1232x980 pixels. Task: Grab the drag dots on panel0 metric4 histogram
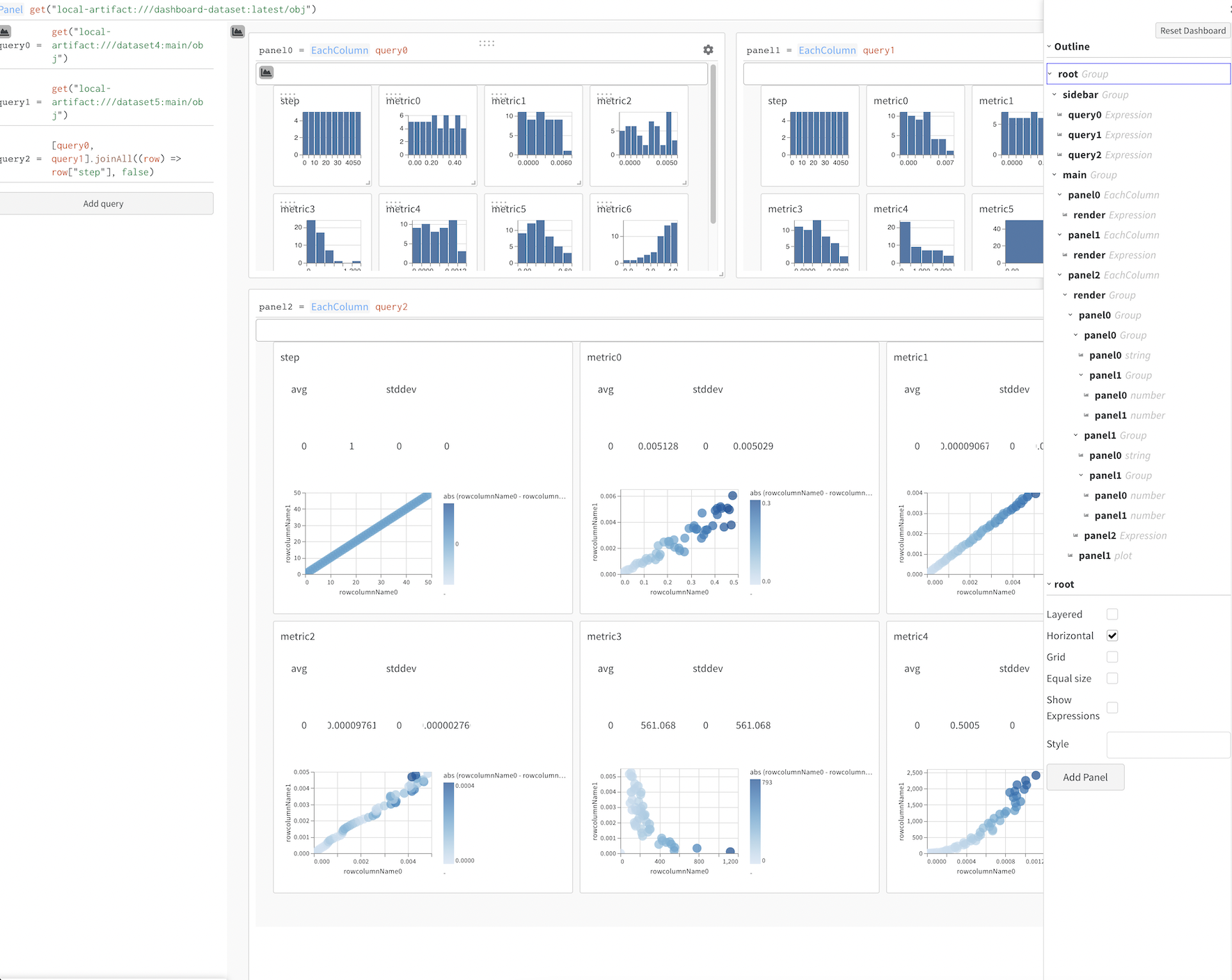(393, 203)
